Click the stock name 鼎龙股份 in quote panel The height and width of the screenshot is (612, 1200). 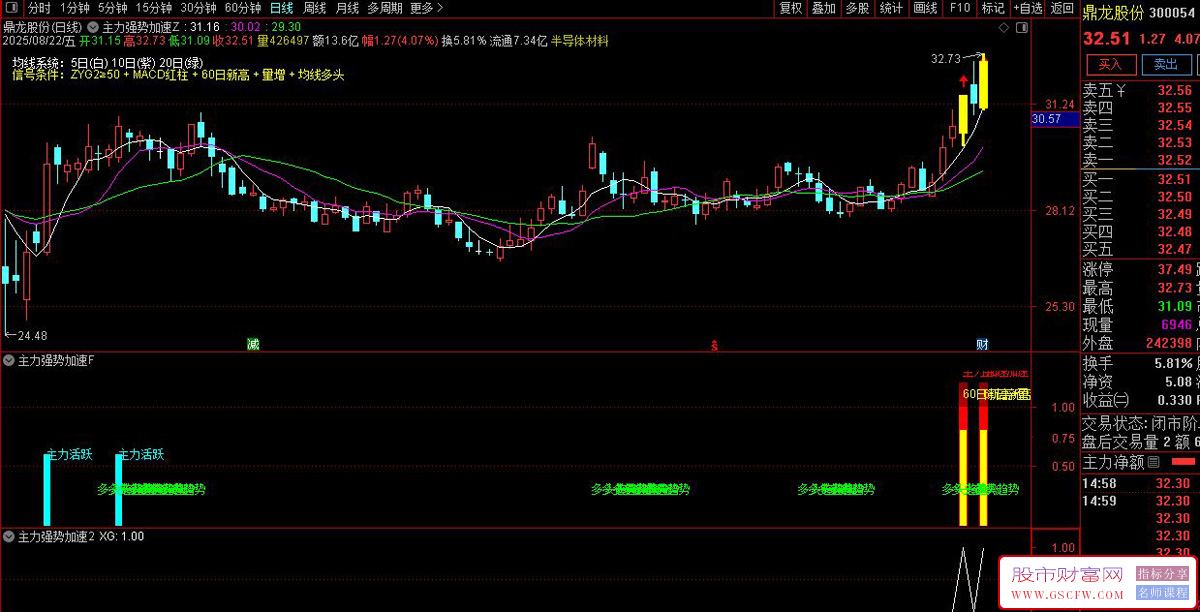[1114, 12]
